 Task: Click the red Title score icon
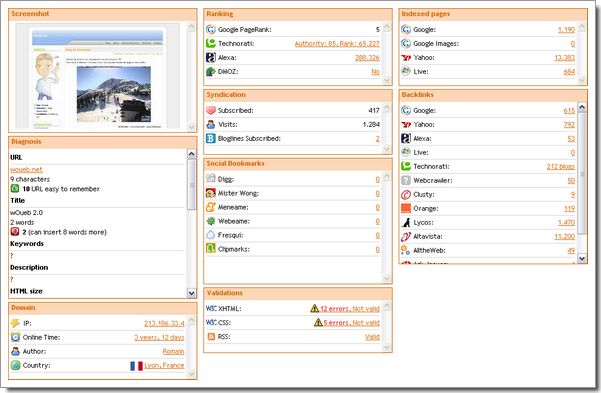click(x=15, y=232)
